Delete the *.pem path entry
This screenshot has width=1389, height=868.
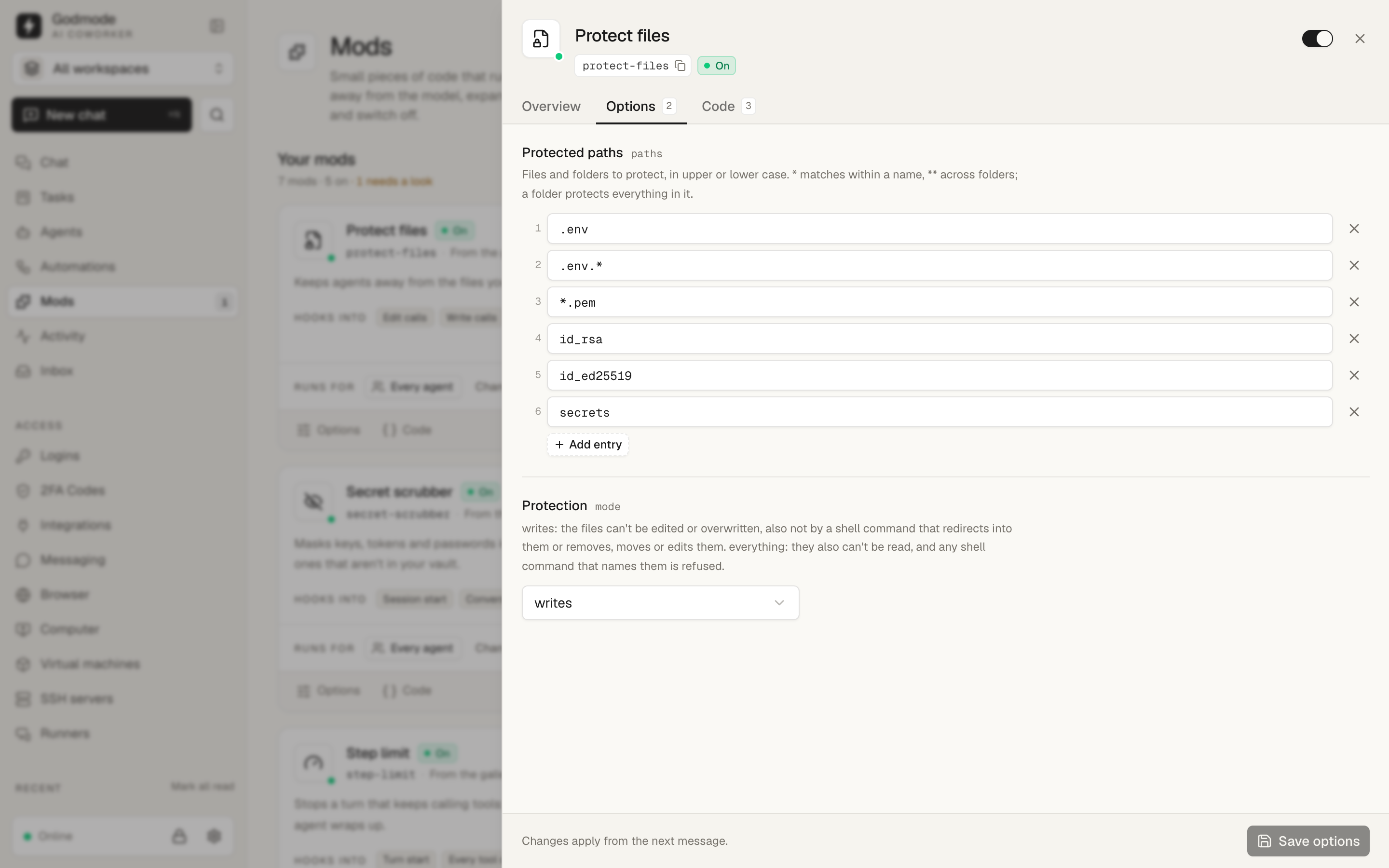(1354, 302)
